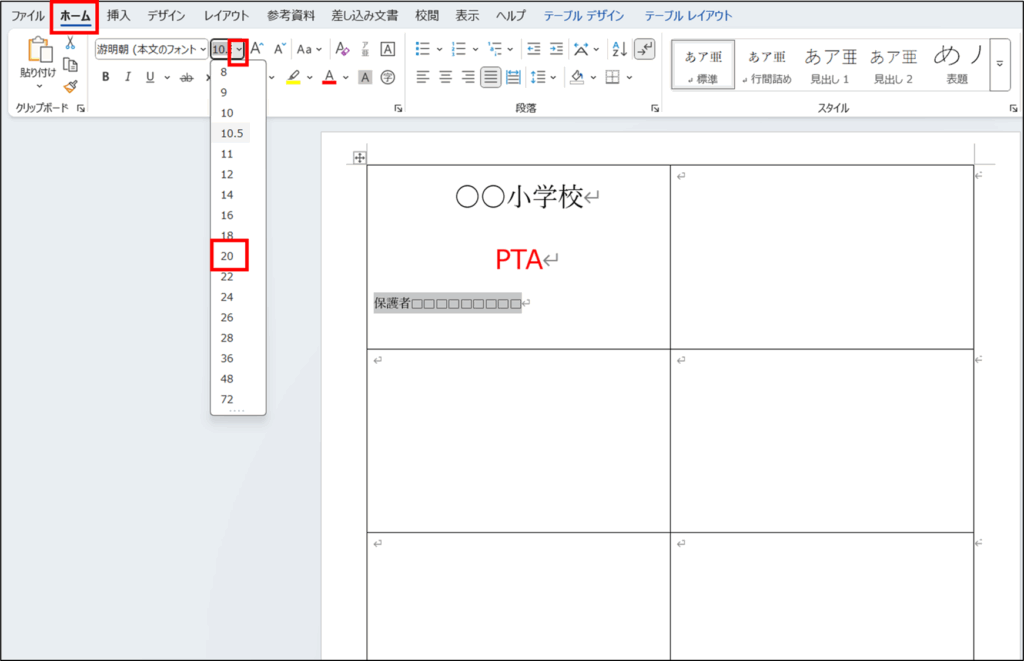Open the Change Case (Aa) dropdown
The height and width of the screenshot is (661, 1024).
tap(309, 49)
